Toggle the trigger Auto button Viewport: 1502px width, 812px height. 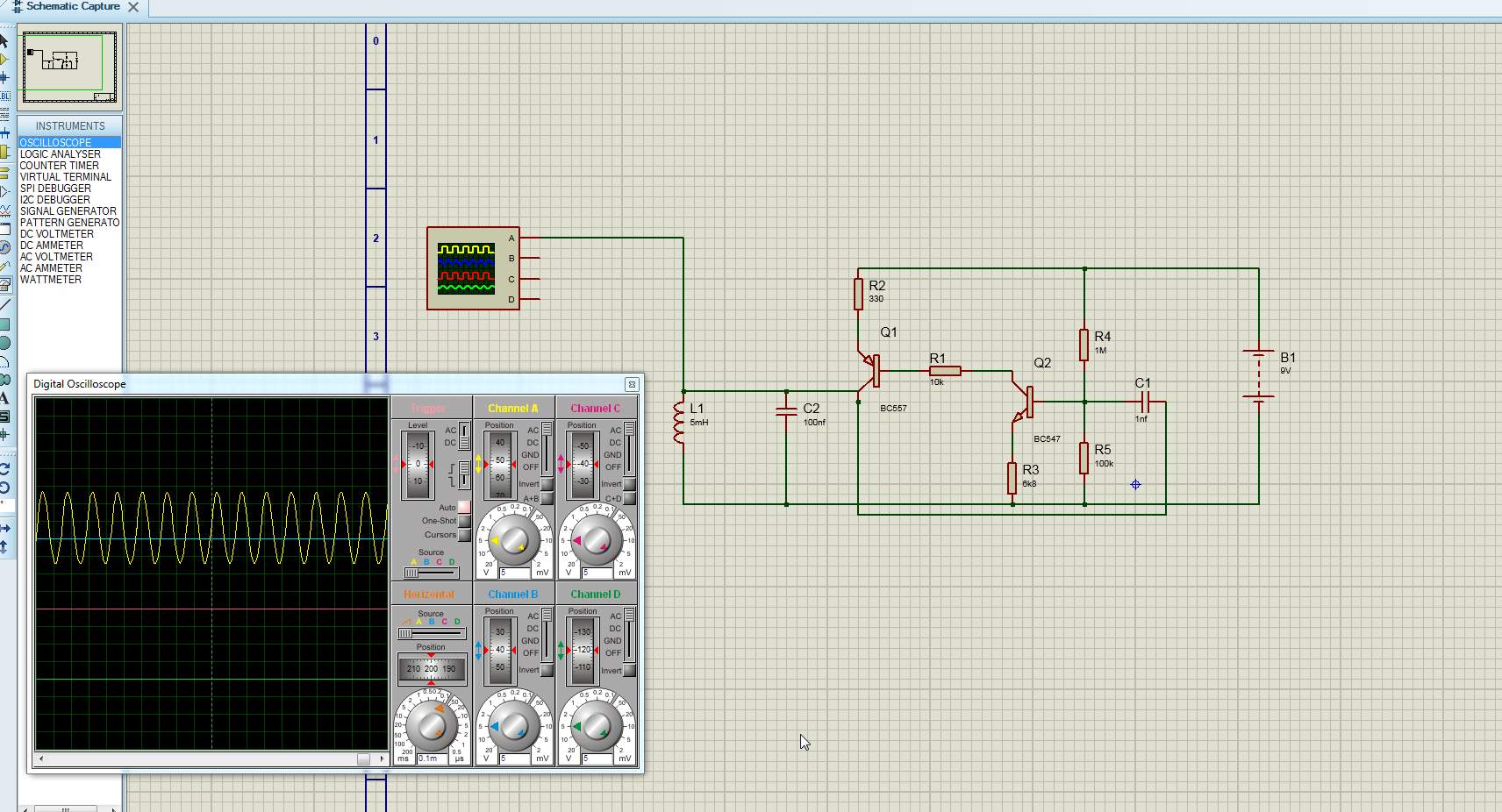[x=464, y=507]
